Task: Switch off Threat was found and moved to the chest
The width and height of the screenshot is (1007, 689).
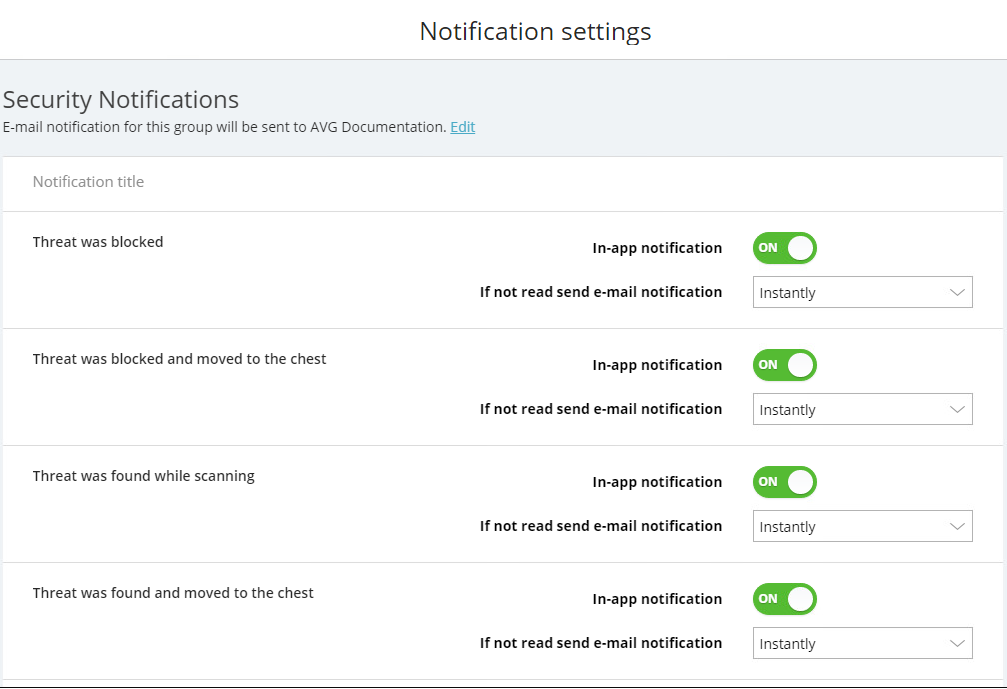Action: point(784,599)
